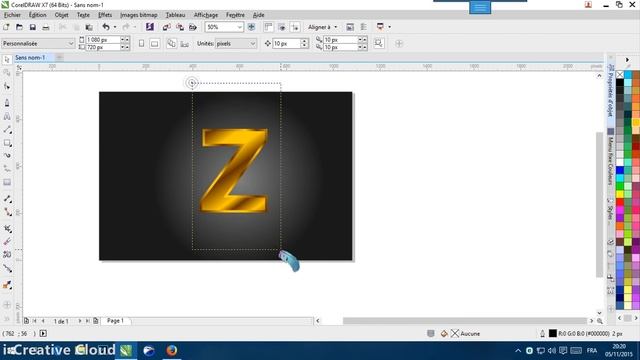Click the Zoom navigator icon at scrollbar corner

(x=600, y=321)
